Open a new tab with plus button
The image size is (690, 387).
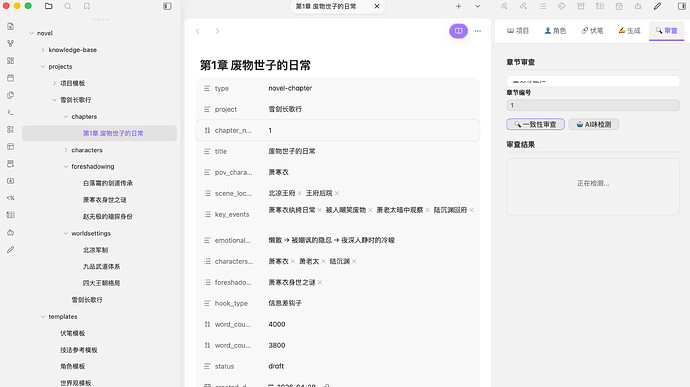point(459,6)
